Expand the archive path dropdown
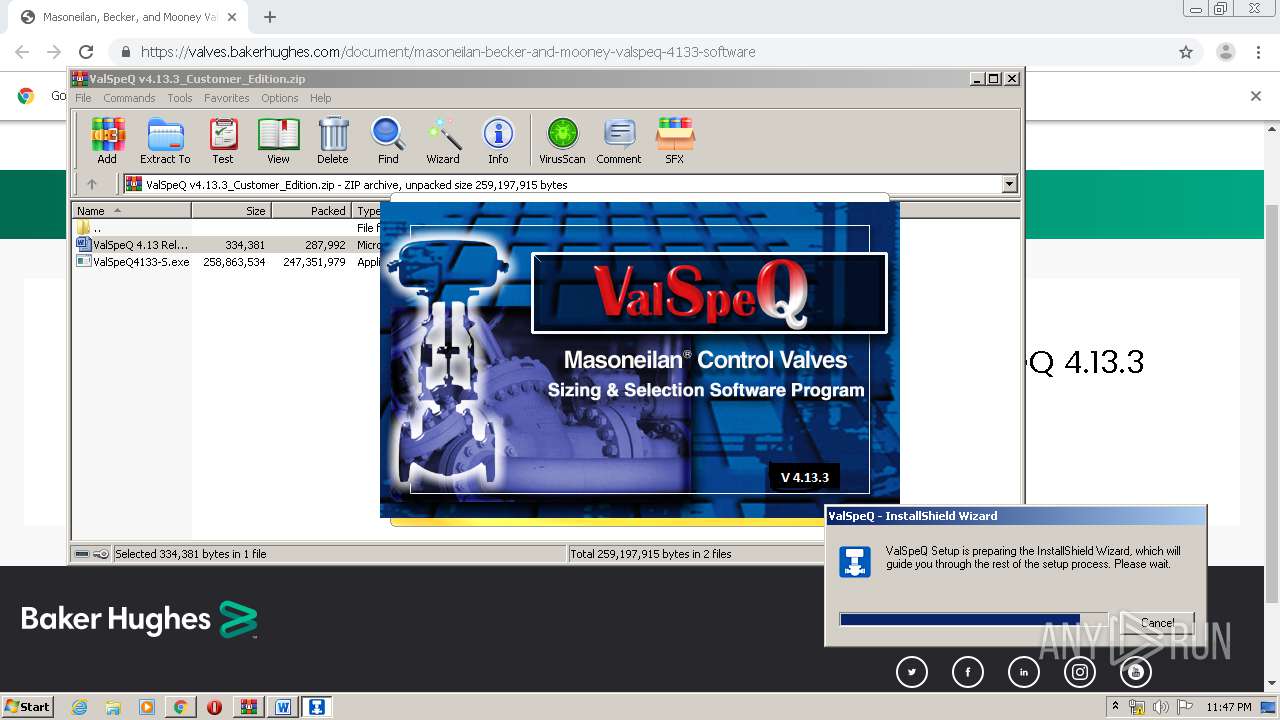Image resolution: width=1280 pixels, height=720 pixels. (x=1009, y=184)
